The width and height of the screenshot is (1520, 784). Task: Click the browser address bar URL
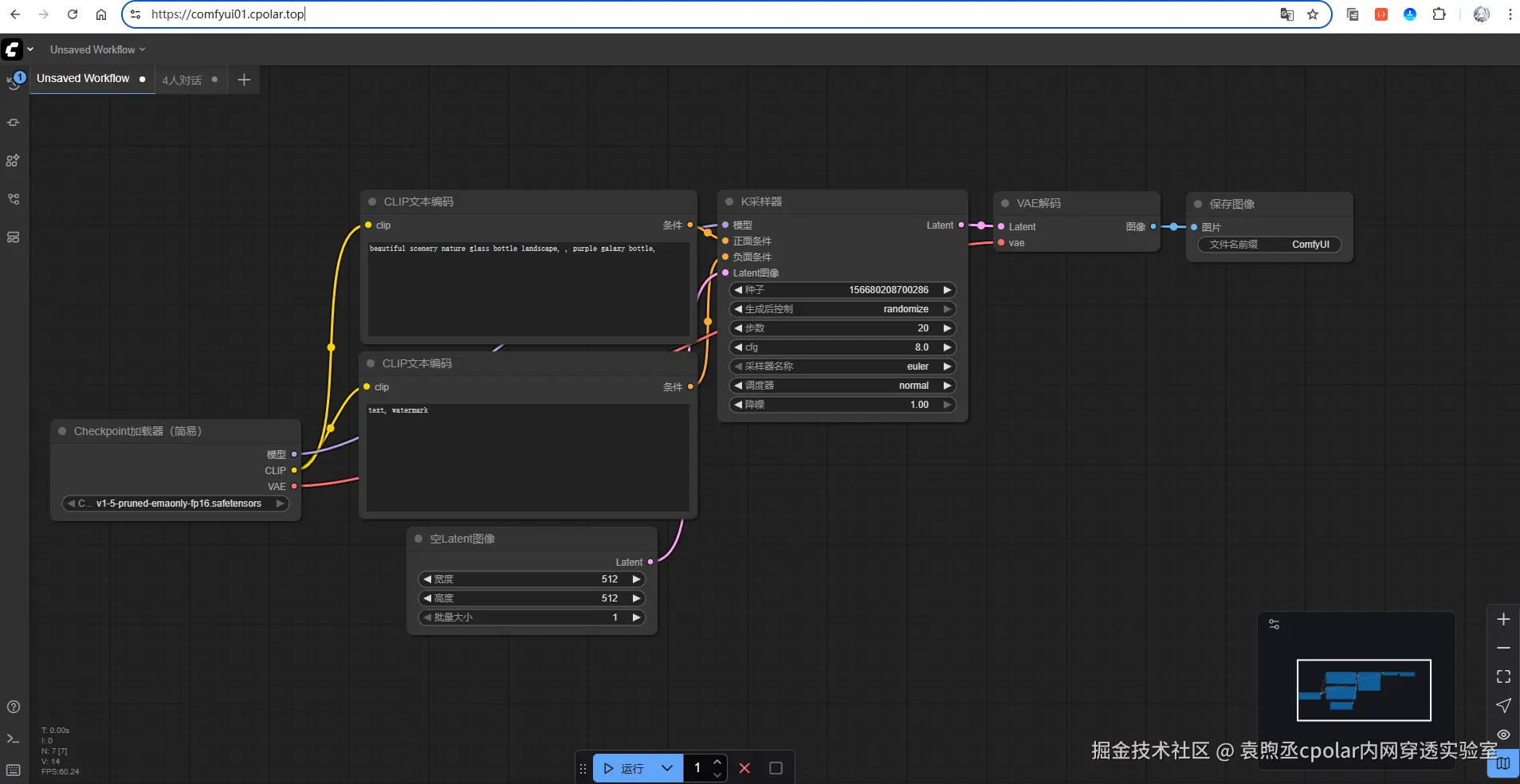pyautogui.click(x=228, y=14)
